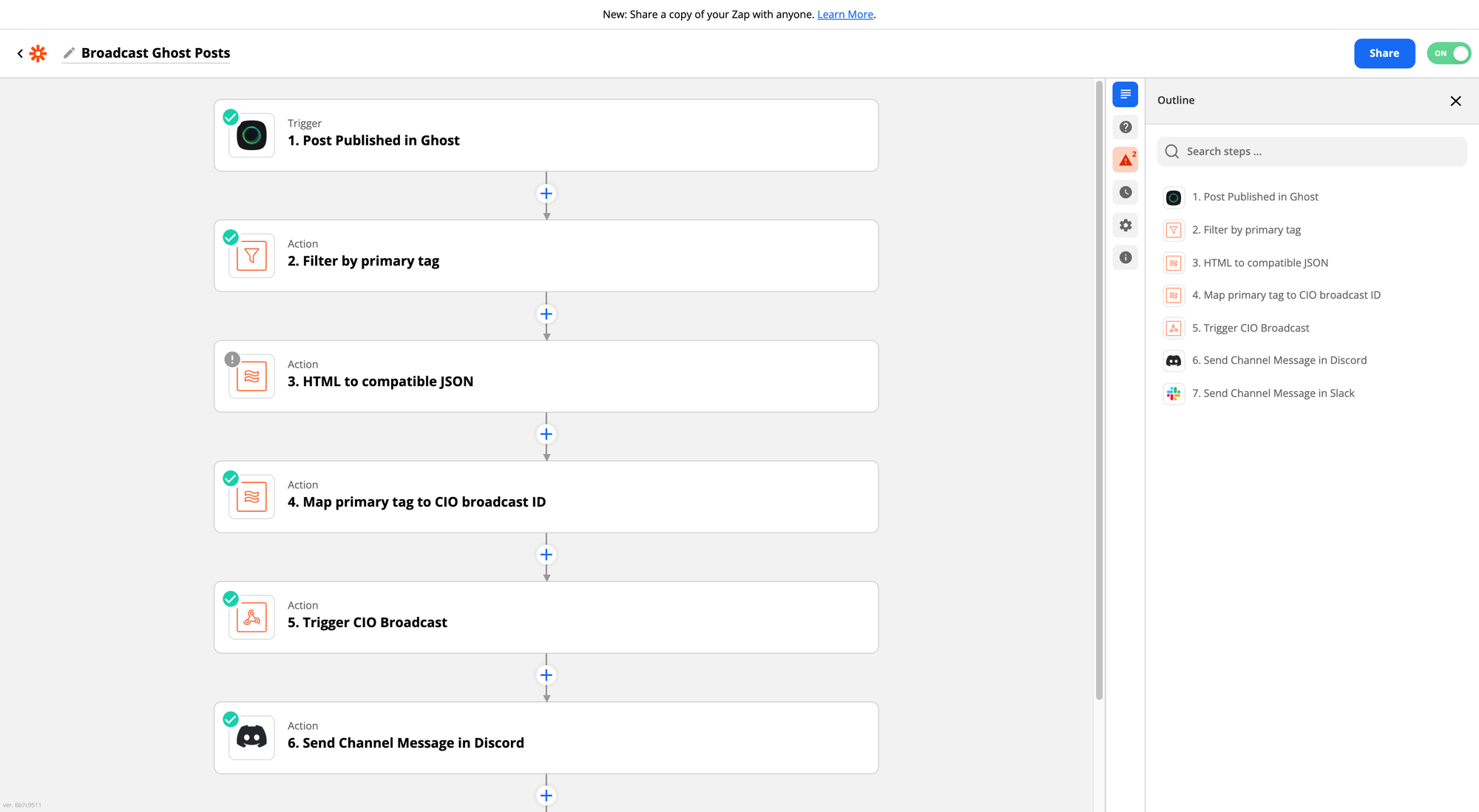Select the Ghost trigger icon in step 1
This screenshot has height=812, width=1479.
(x=251, y=135)
